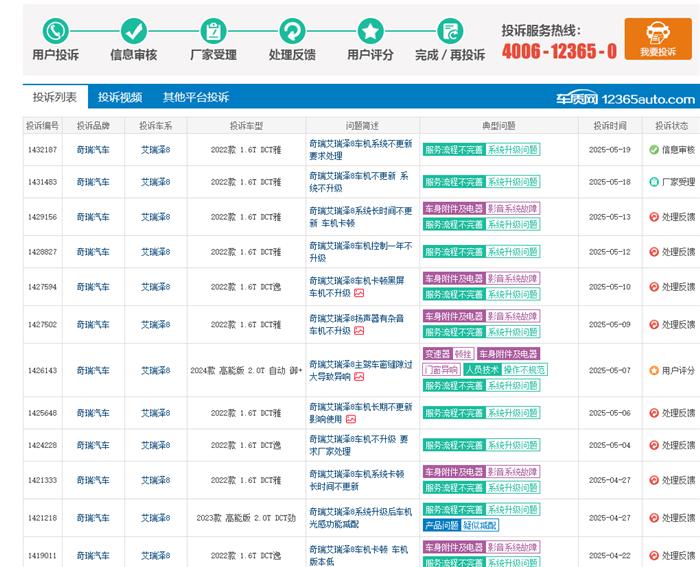Click the date 2025-05-19
700x567 pixels.
pos(609,150)
